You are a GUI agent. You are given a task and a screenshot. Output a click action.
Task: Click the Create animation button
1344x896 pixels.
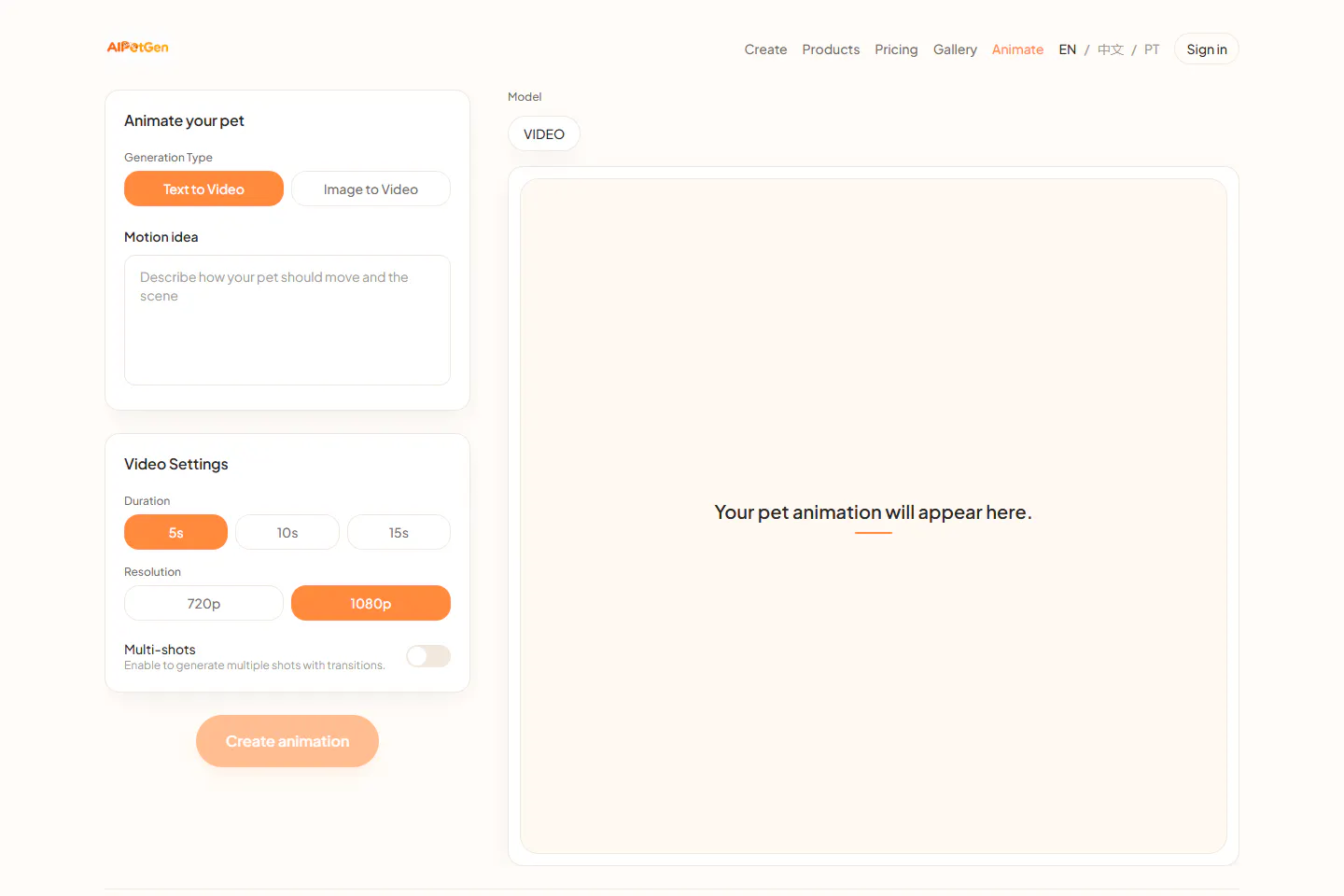[x=287, y=741]
